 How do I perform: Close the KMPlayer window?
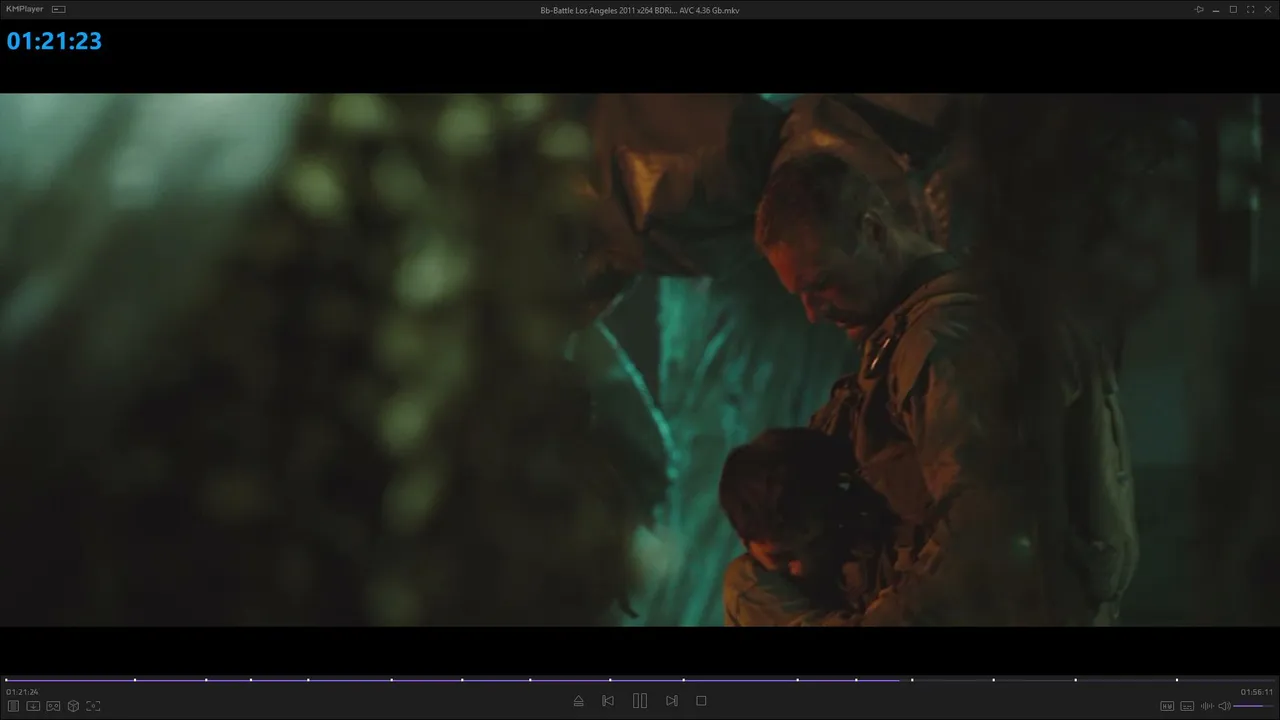coord(1267,9)
